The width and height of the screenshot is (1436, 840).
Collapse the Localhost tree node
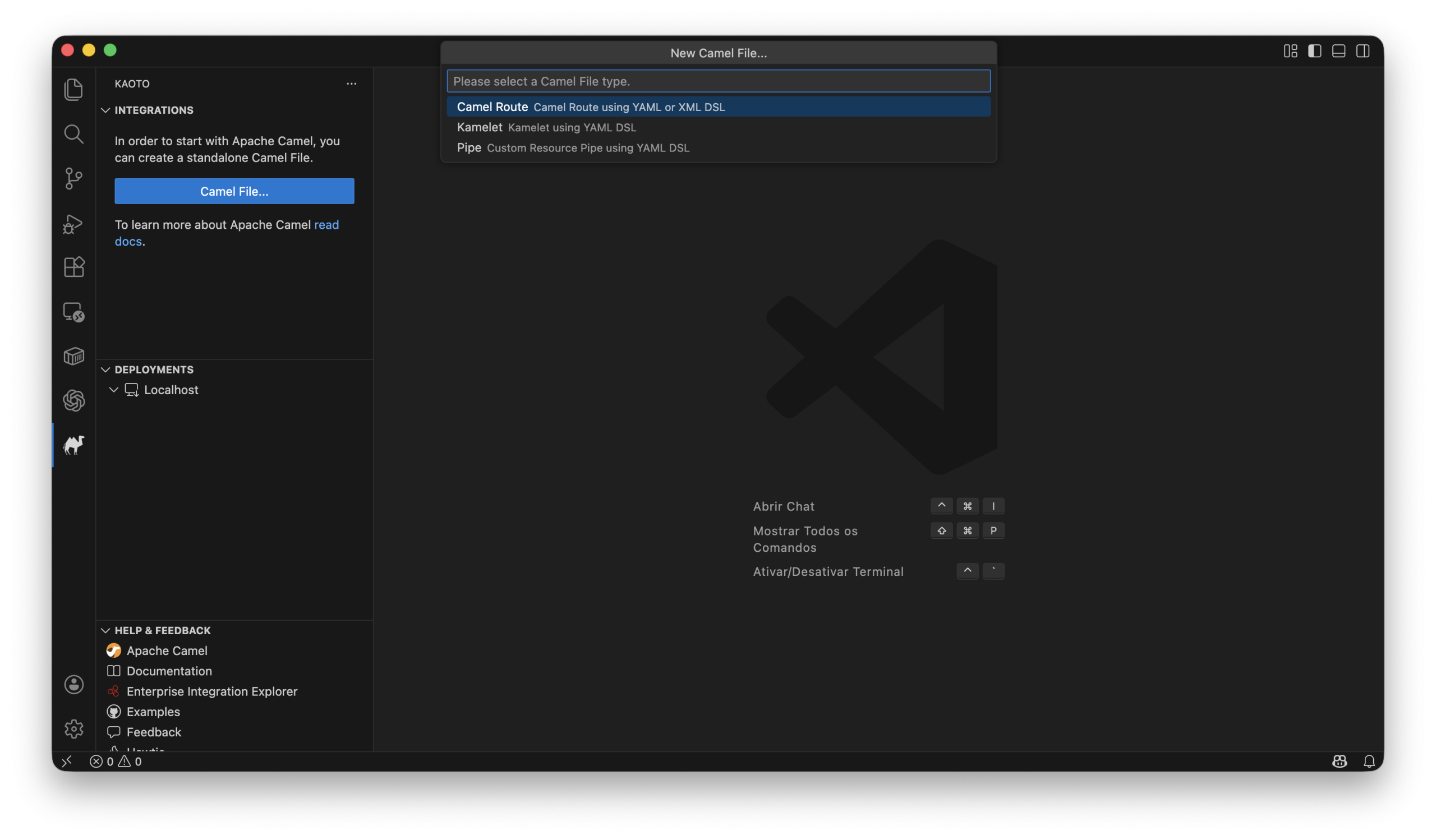(113, 390)
